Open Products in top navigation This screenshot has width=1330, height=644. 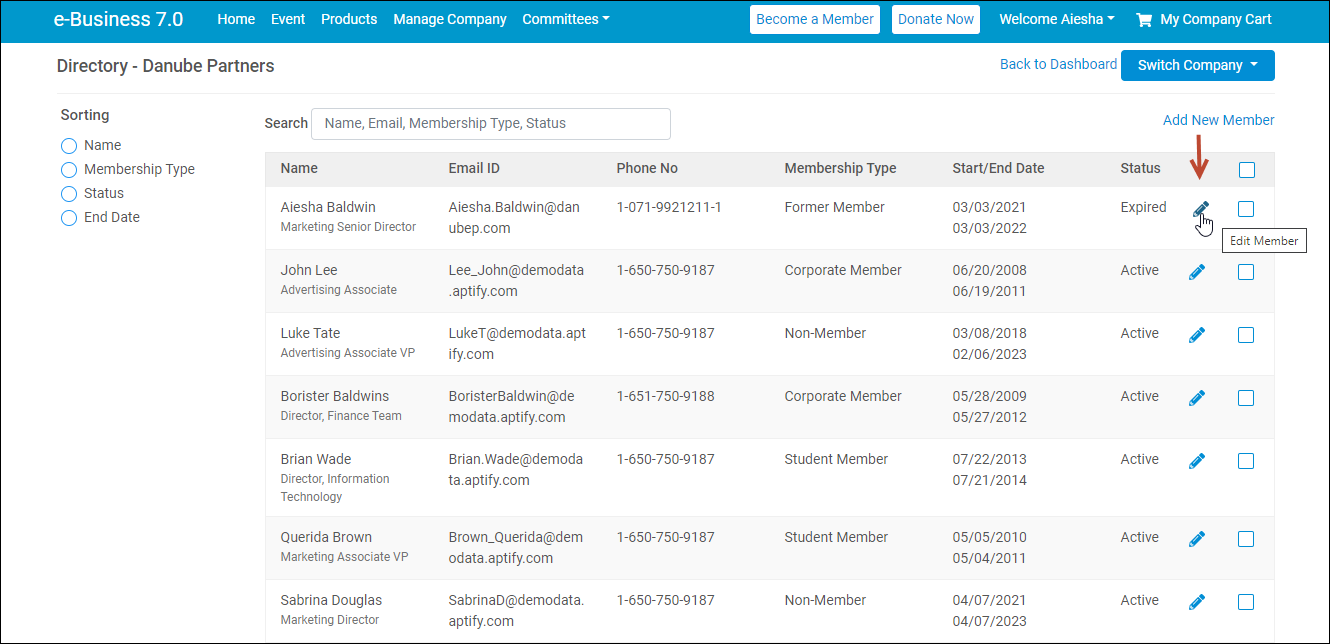[x=349, y=19]
